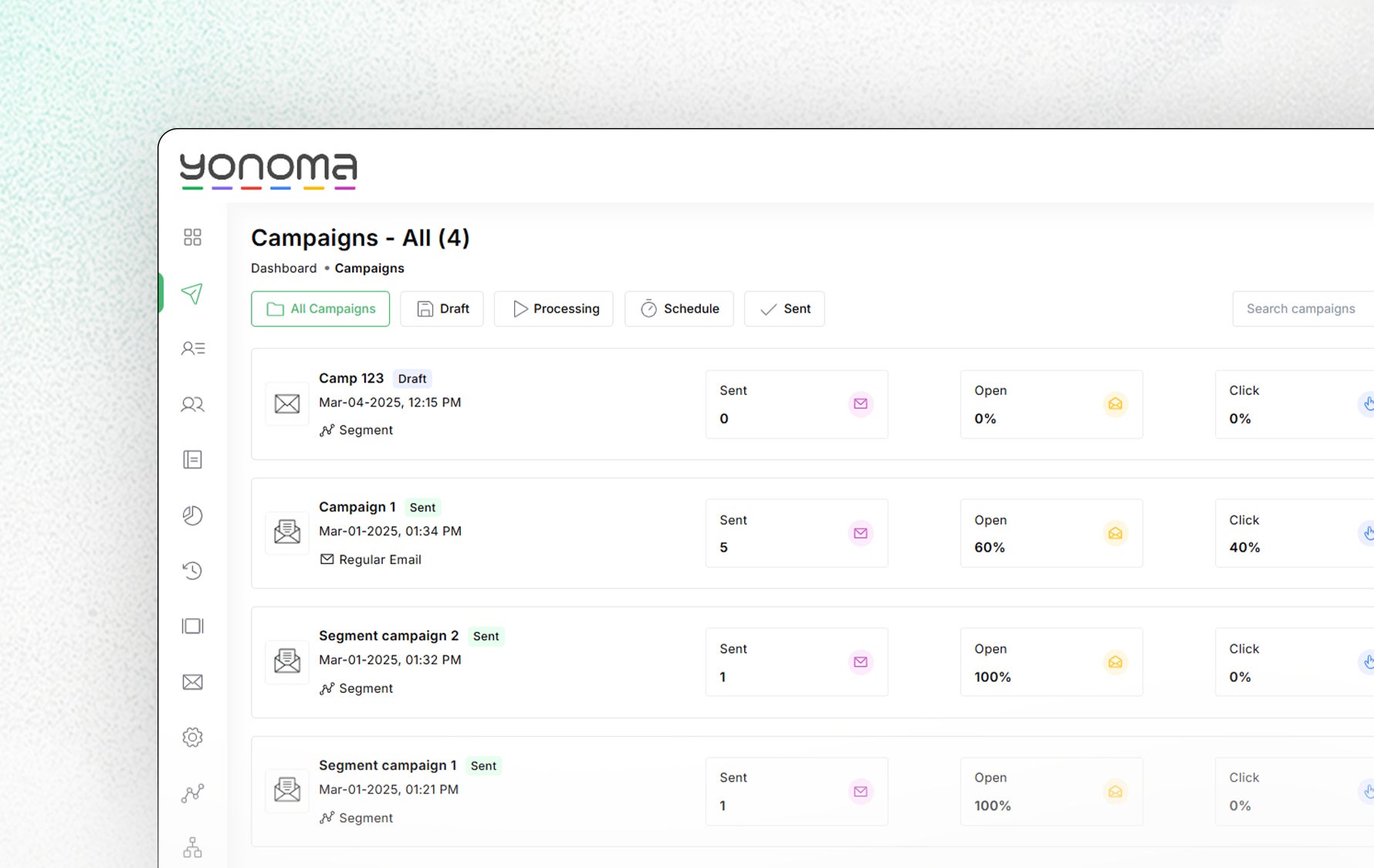Open the Segment campaign 2 entry
The height and width of the screenshot is (868, 1374).
click(x=388, y=636)
